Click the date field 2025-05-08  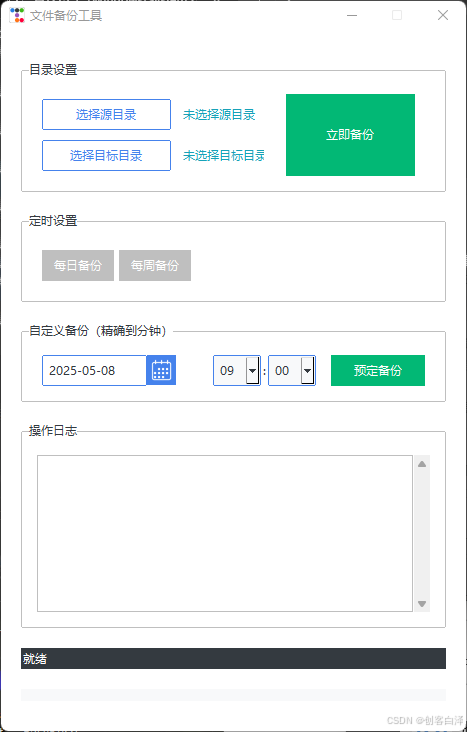94,371
